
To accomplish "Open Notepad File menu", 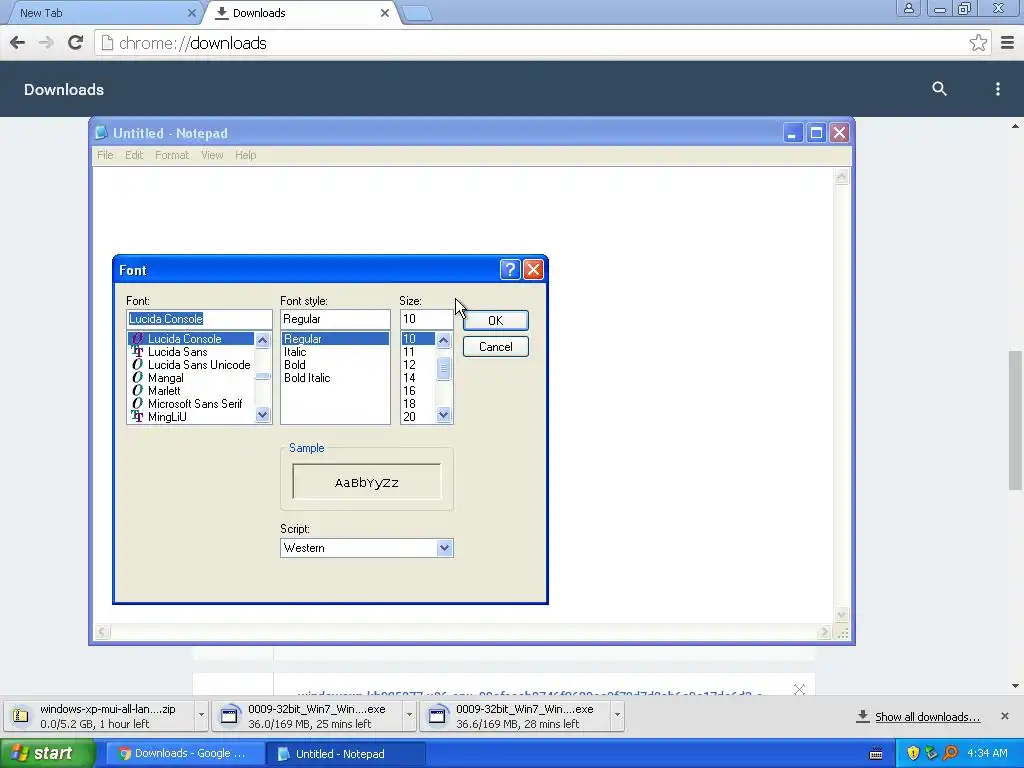I will (105, 155).
